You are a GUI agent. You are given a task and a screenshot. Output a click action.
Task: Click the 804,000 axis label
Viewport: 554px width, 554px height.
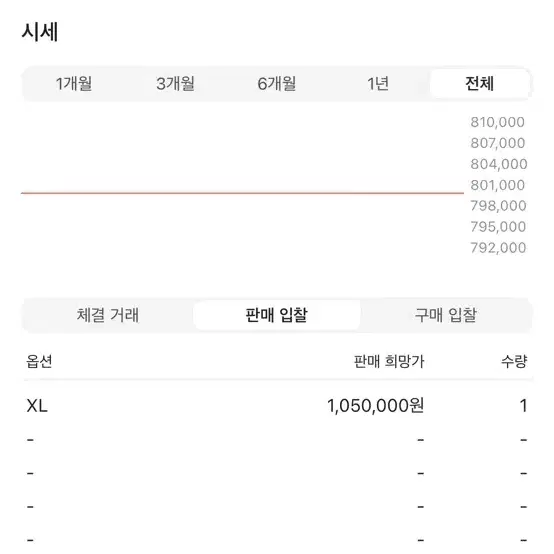(x=499, y=164)
